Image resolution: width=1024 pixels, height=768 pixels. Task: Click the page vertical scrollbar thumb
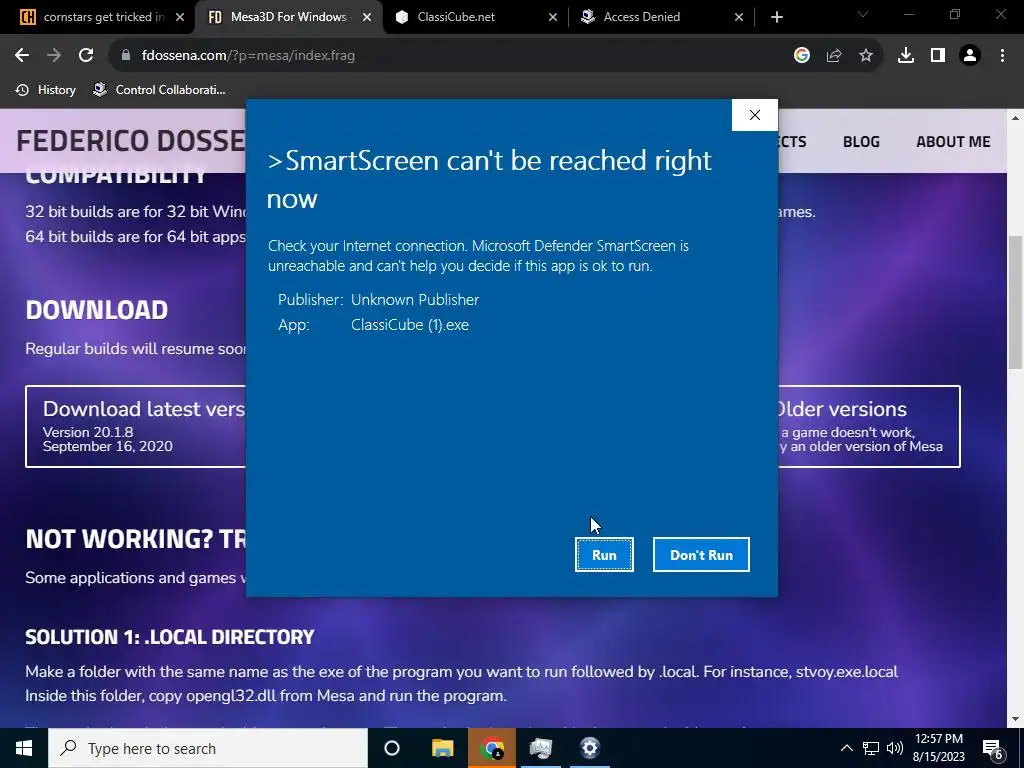(1015, 302)
